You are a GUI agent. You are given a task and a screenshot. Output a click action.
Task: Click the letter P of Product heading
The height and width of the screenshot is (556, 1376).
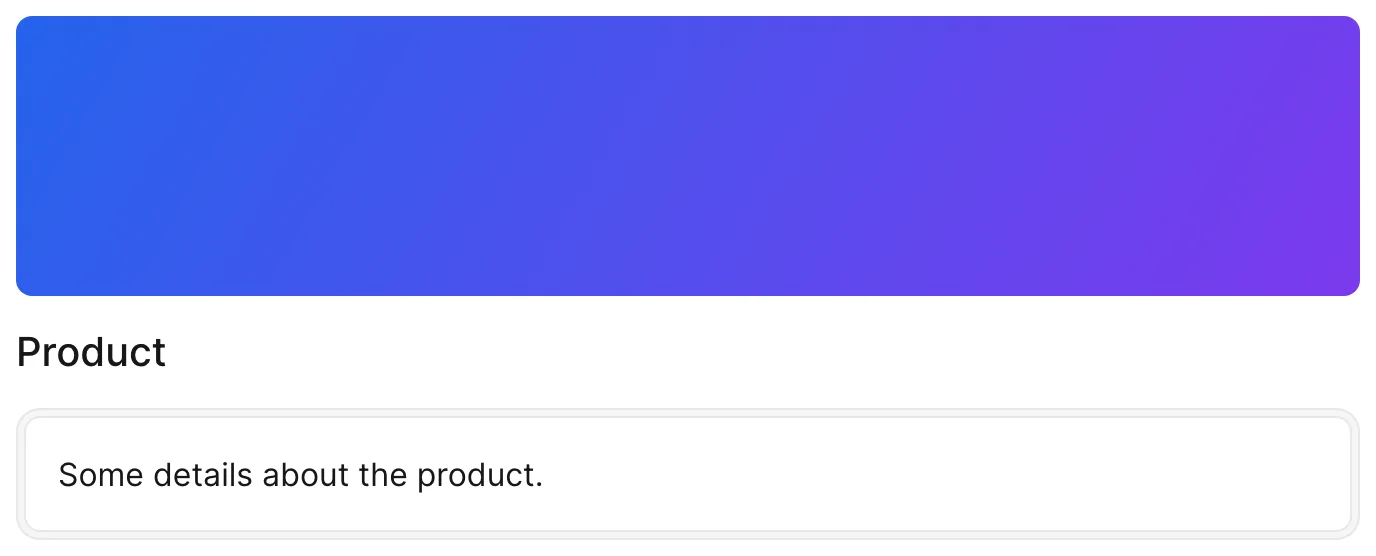[x=29, y=353]
